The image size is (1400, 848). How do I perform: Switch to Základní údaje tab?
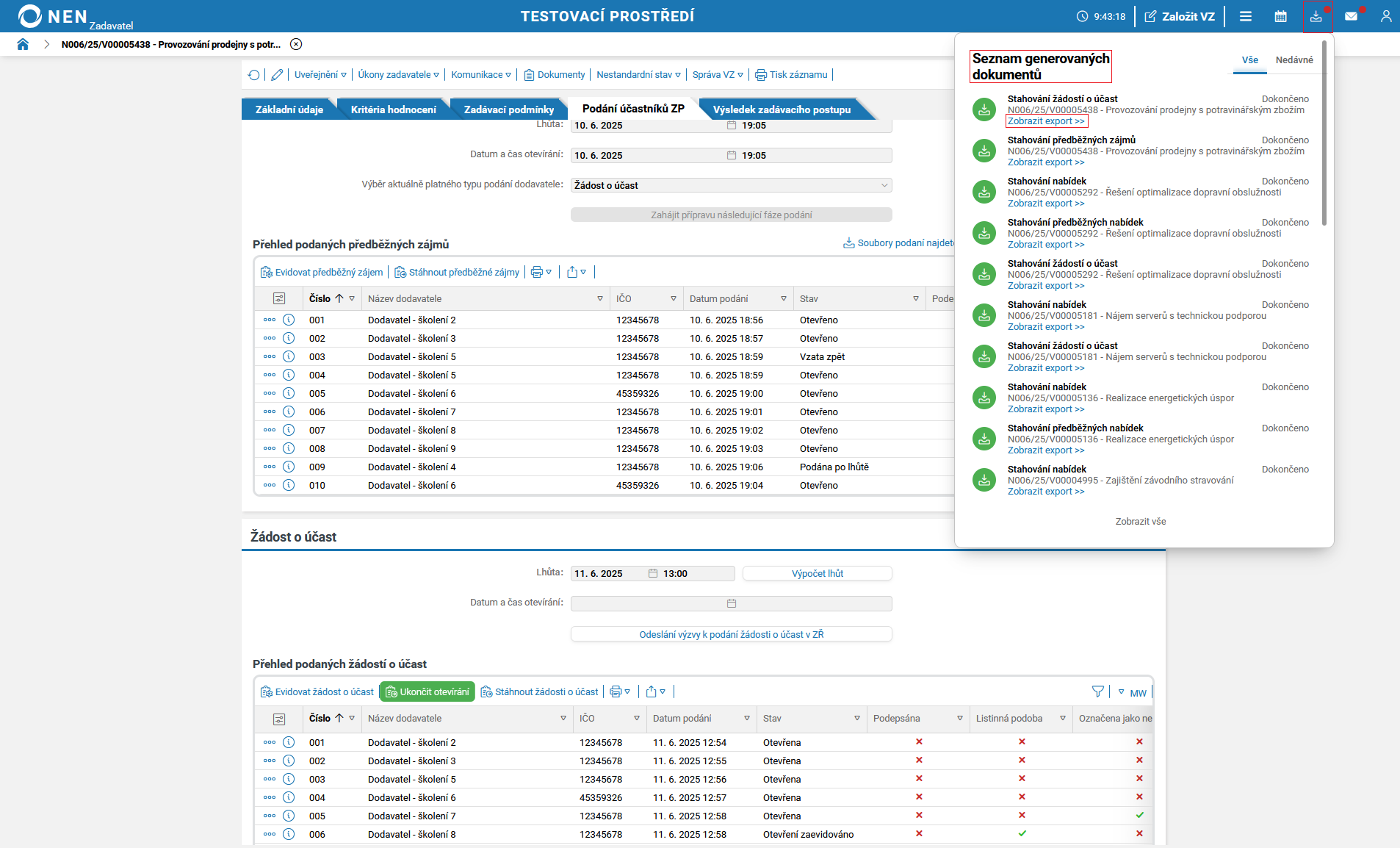(x=289, y=109)
